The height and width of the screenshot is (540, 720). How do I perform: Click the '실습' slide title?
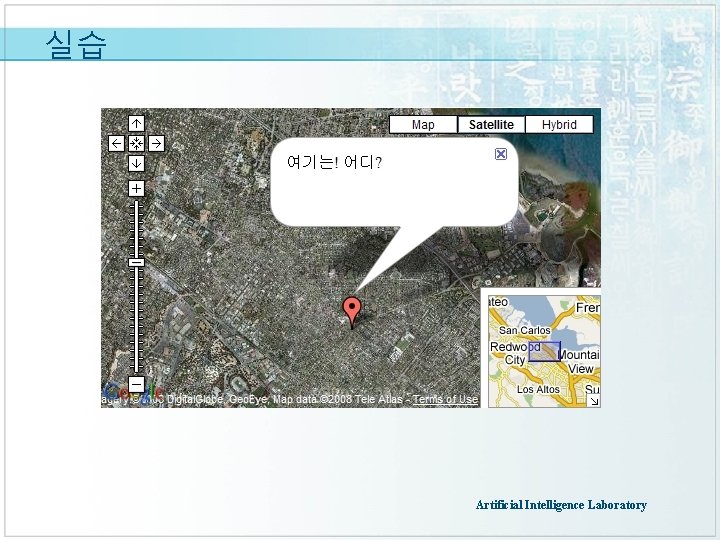click(76, 45)
